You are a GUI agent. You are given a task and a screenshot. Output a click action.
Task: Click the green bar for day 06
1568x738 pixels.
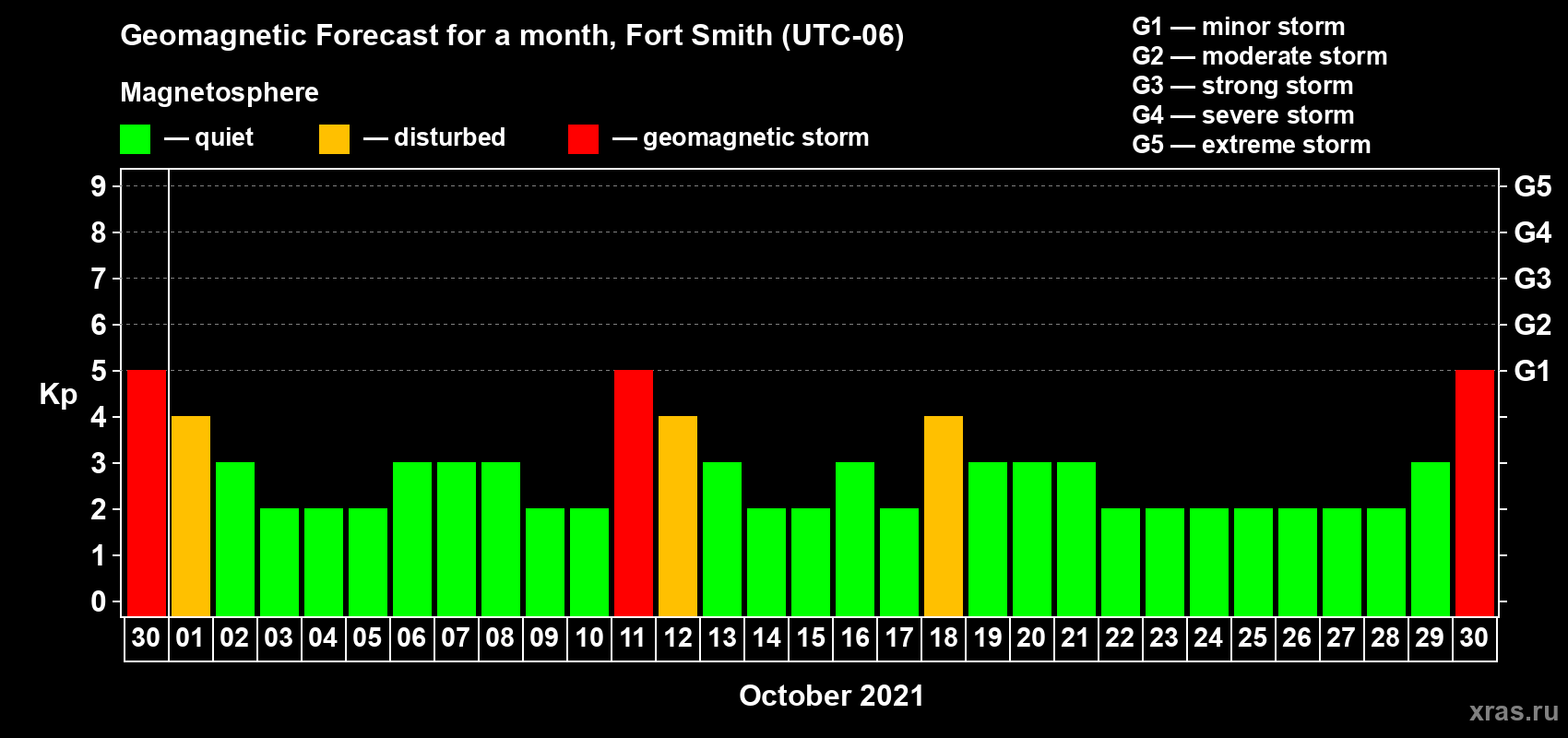click(412, 540)
